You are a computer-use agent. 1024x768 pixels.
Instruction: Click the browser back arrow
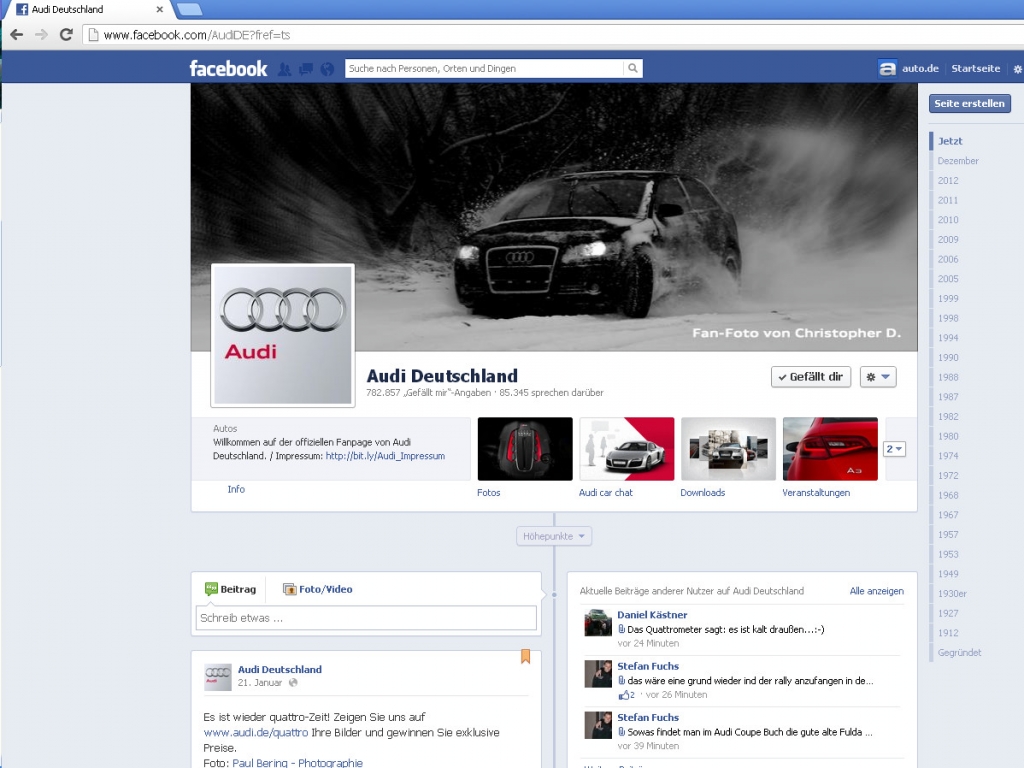click(x=16, y=35)
